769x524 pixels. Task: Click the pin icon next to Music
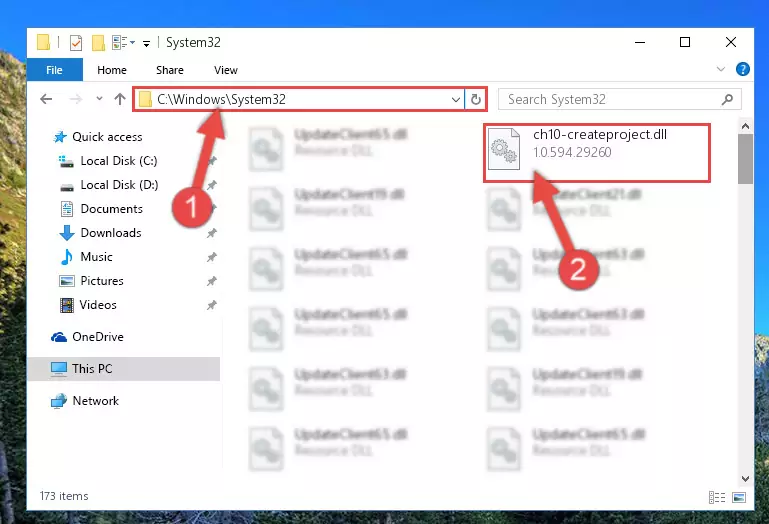coord(211,257)
